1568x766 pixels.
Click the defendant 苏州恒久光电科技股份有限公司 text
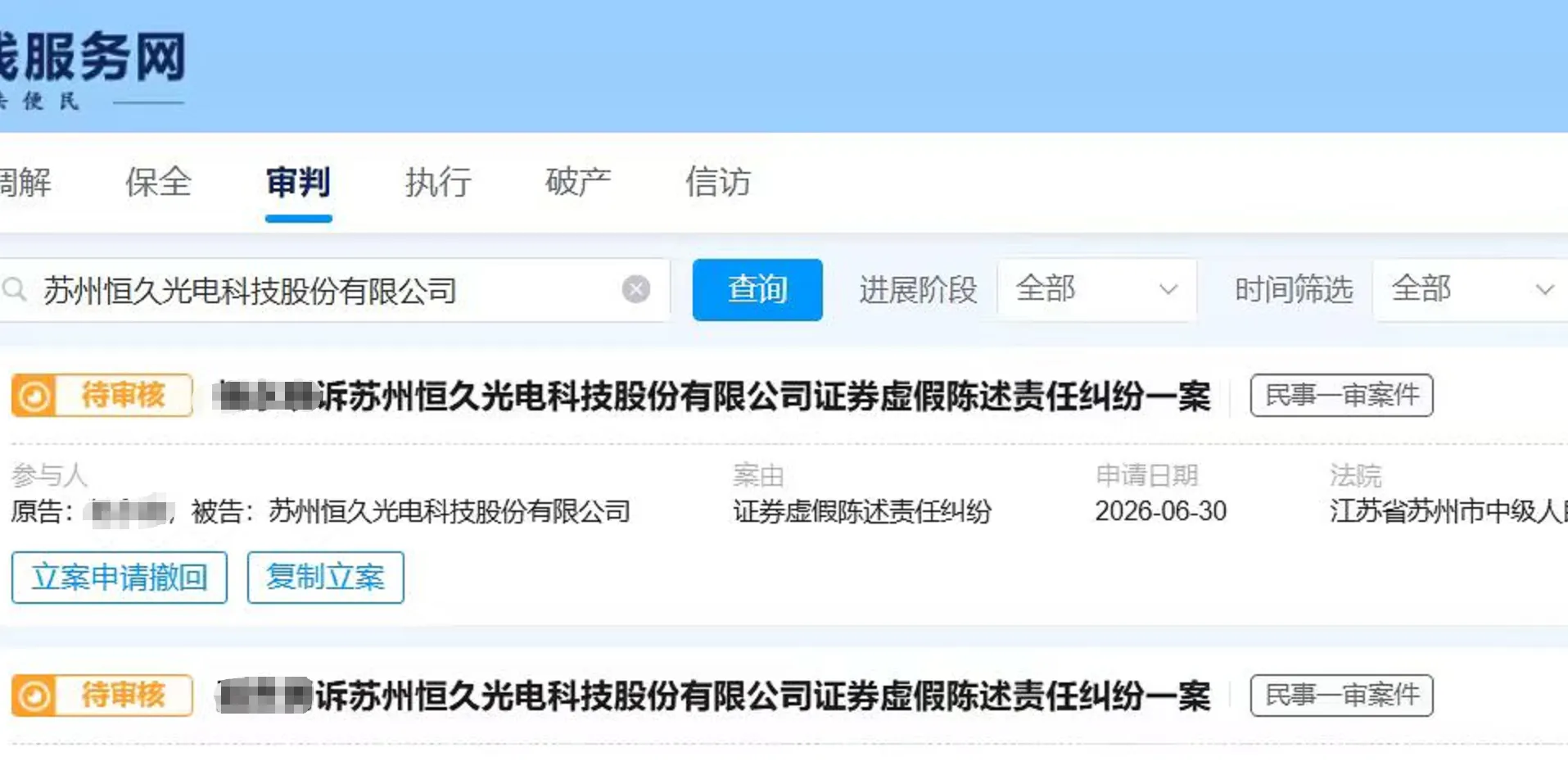coord(450,512)
